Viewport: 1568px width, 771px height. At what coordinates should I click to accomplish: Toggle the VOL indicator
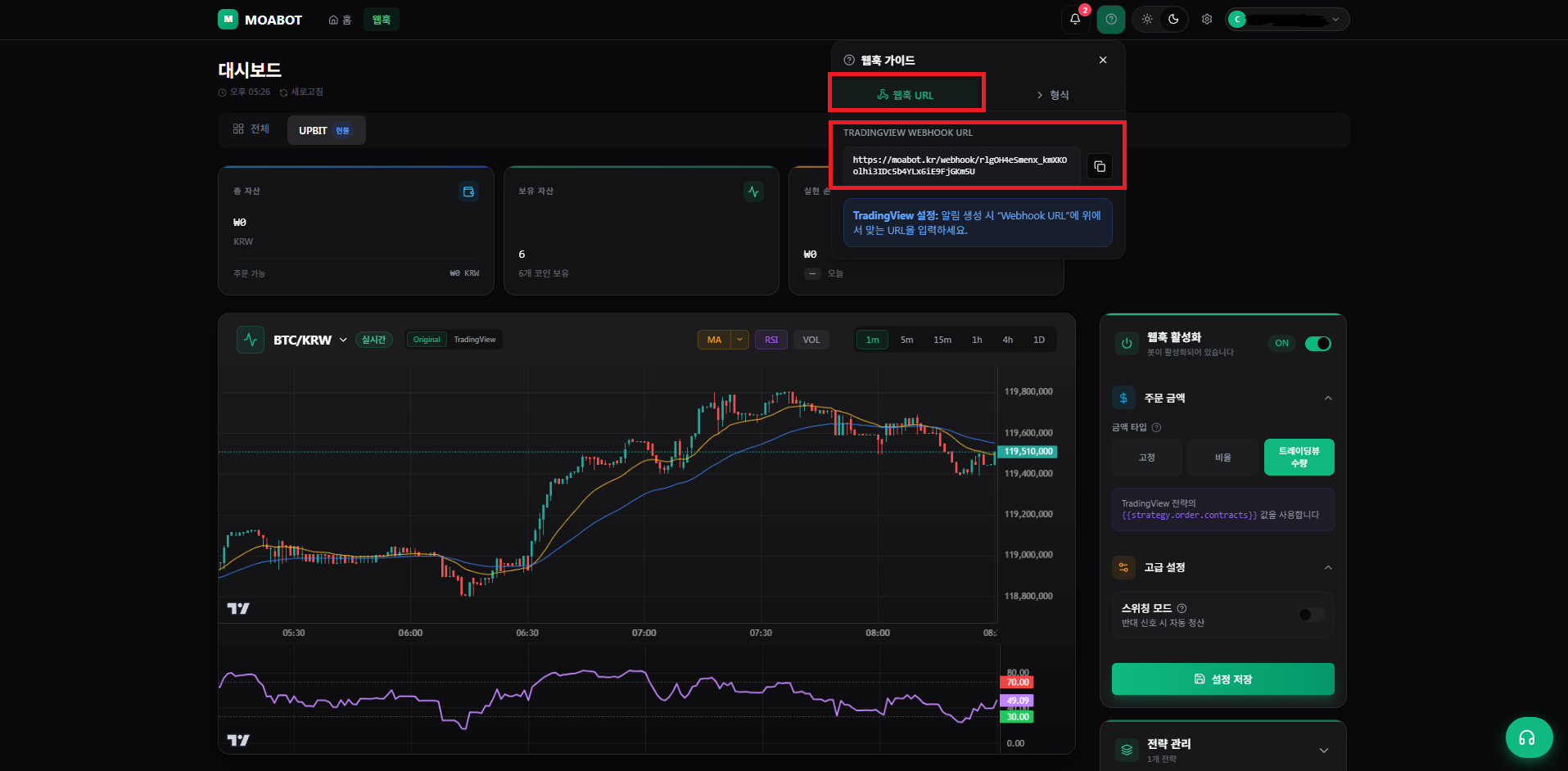(x=811, y=340)
